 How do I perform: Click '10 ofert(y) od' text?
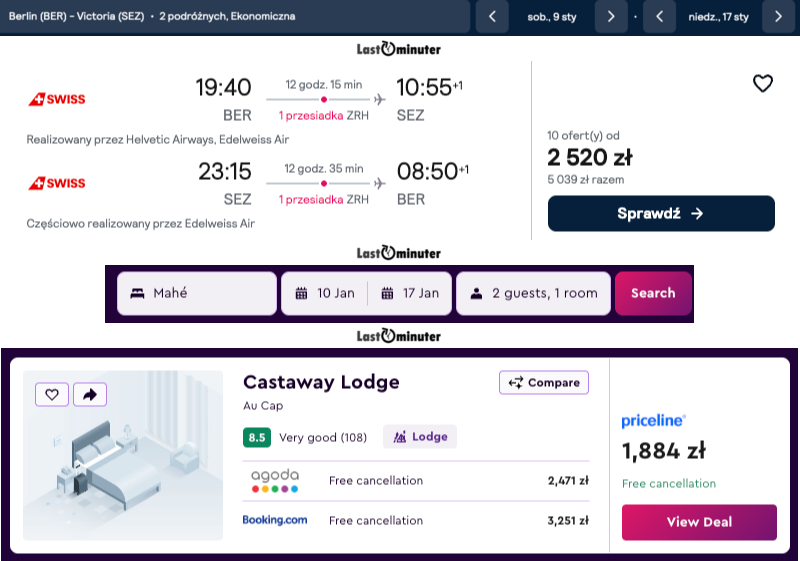583,136
